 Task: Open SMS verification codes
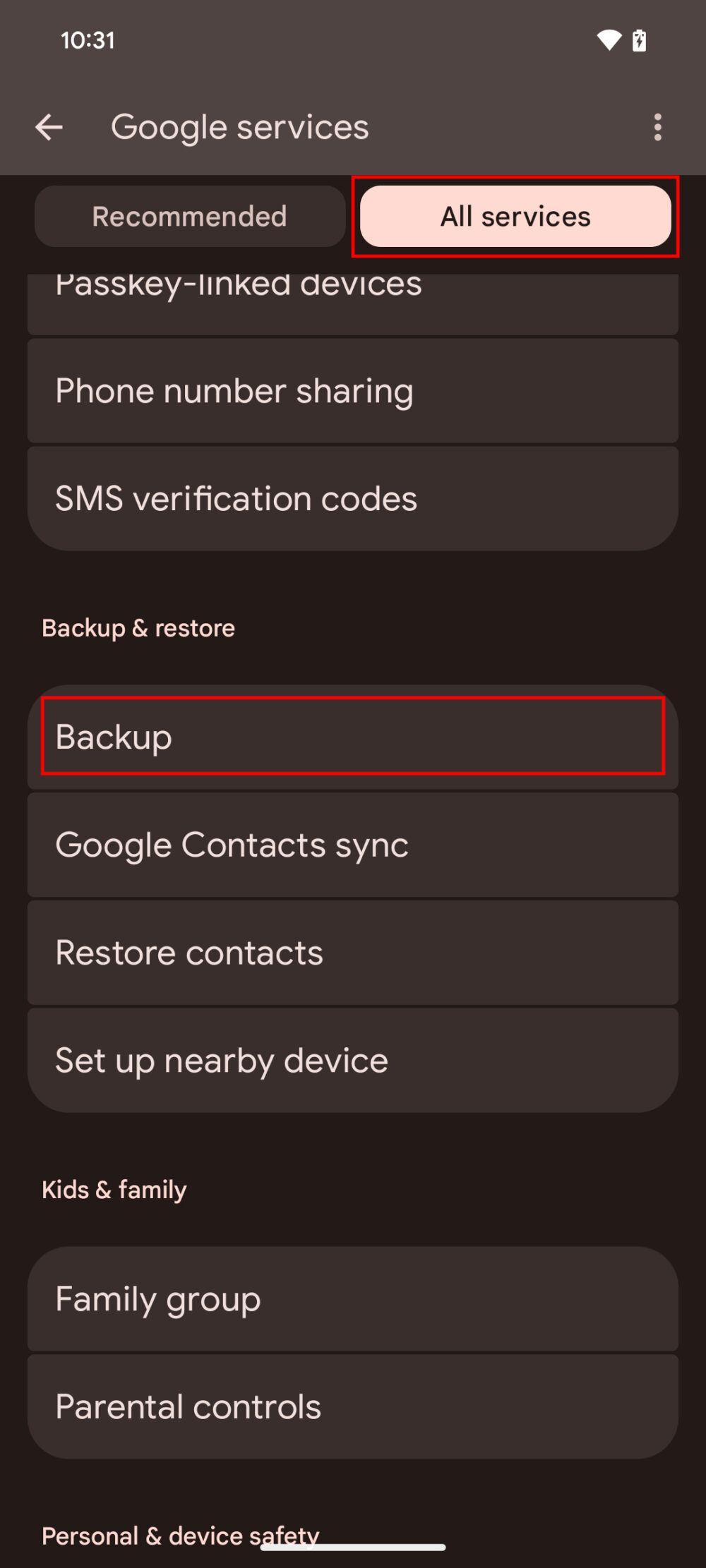coord(353,497)
